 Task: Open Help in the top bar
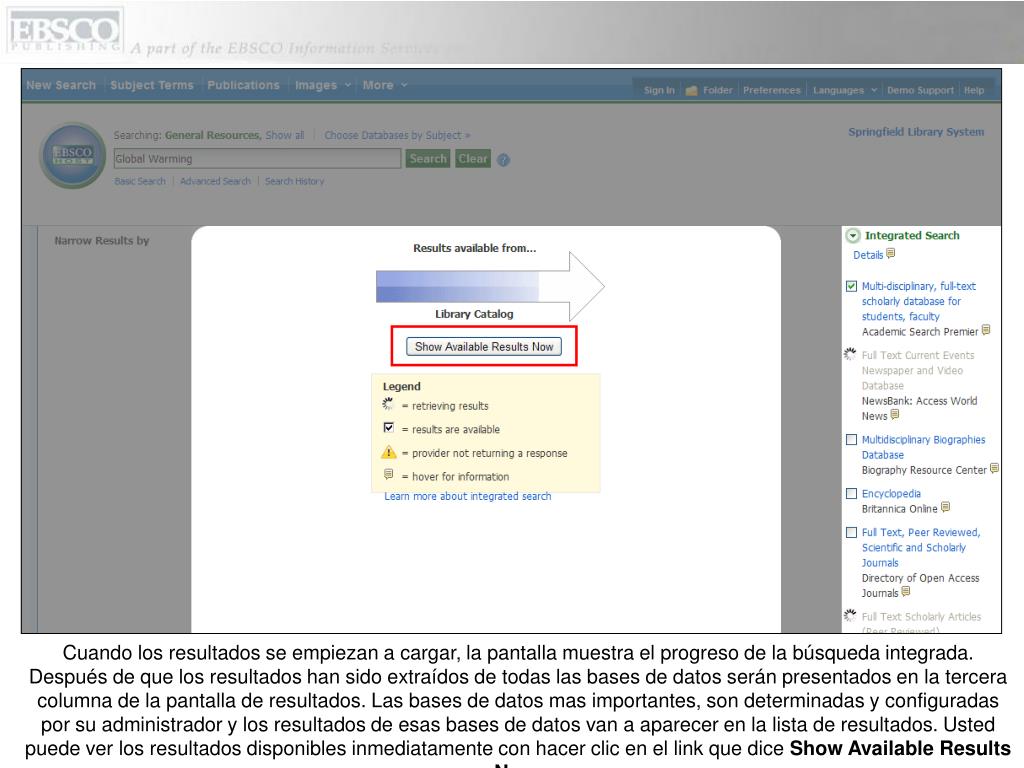pyautogui.click(x=974, y=90)
